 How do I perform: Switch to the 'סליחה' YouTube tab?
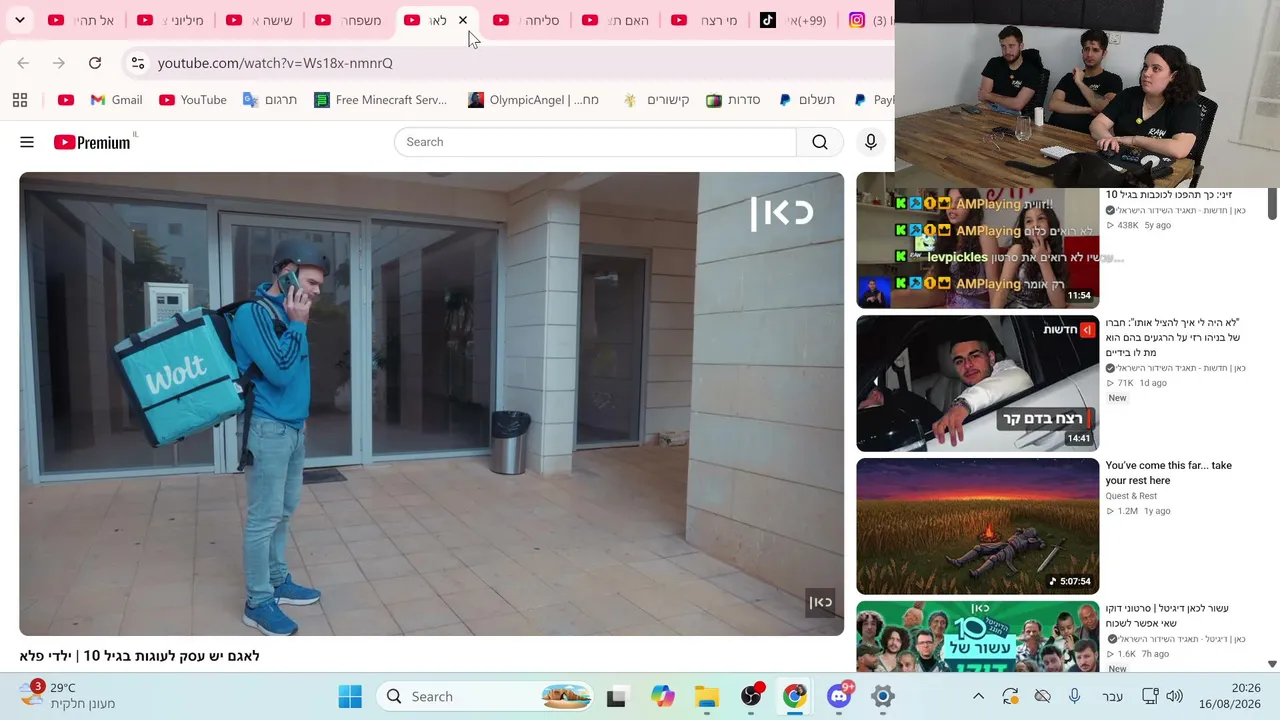click(x=526, y=20)
